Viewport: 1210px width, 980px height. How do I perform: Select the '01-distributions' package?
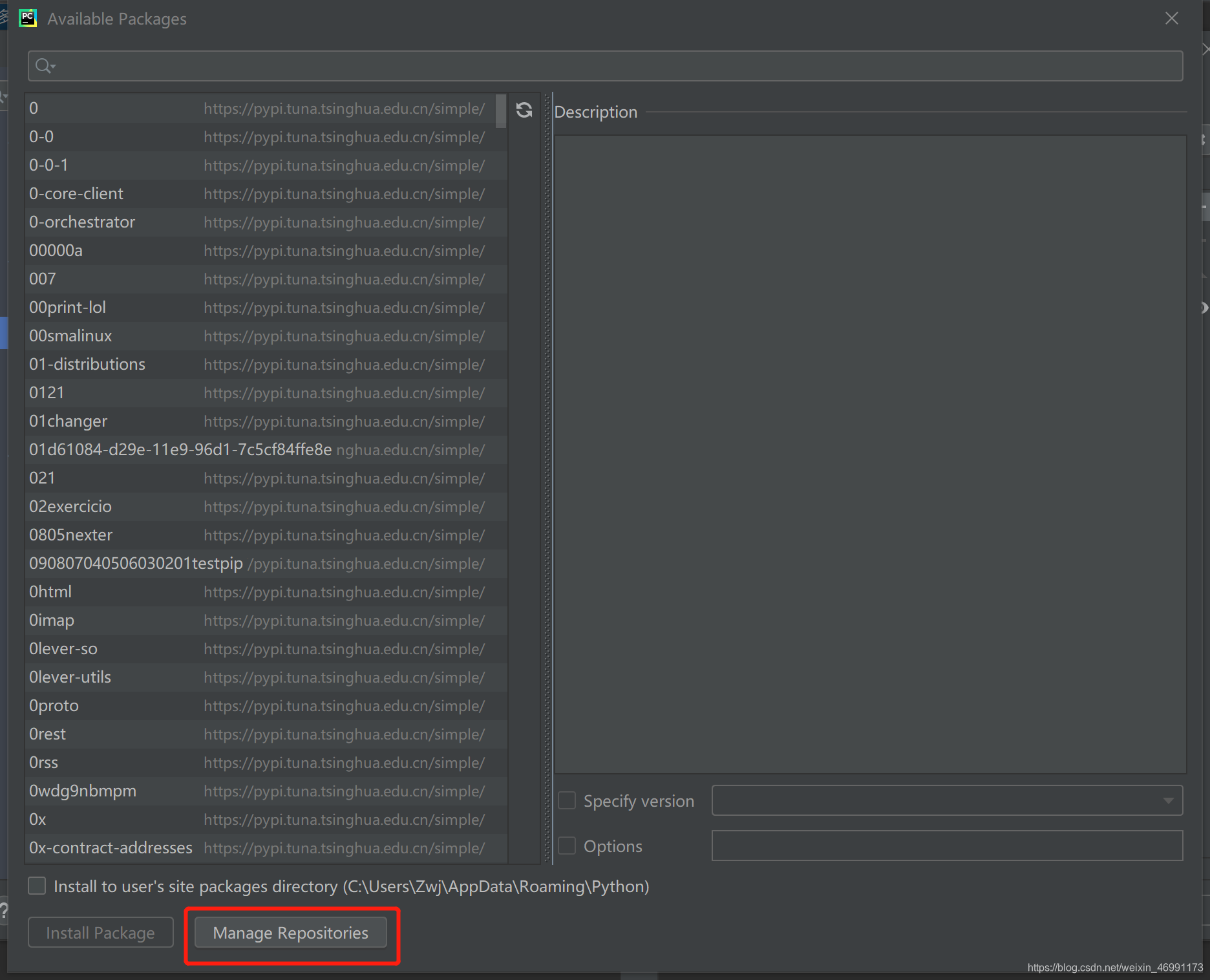(266, 365)
